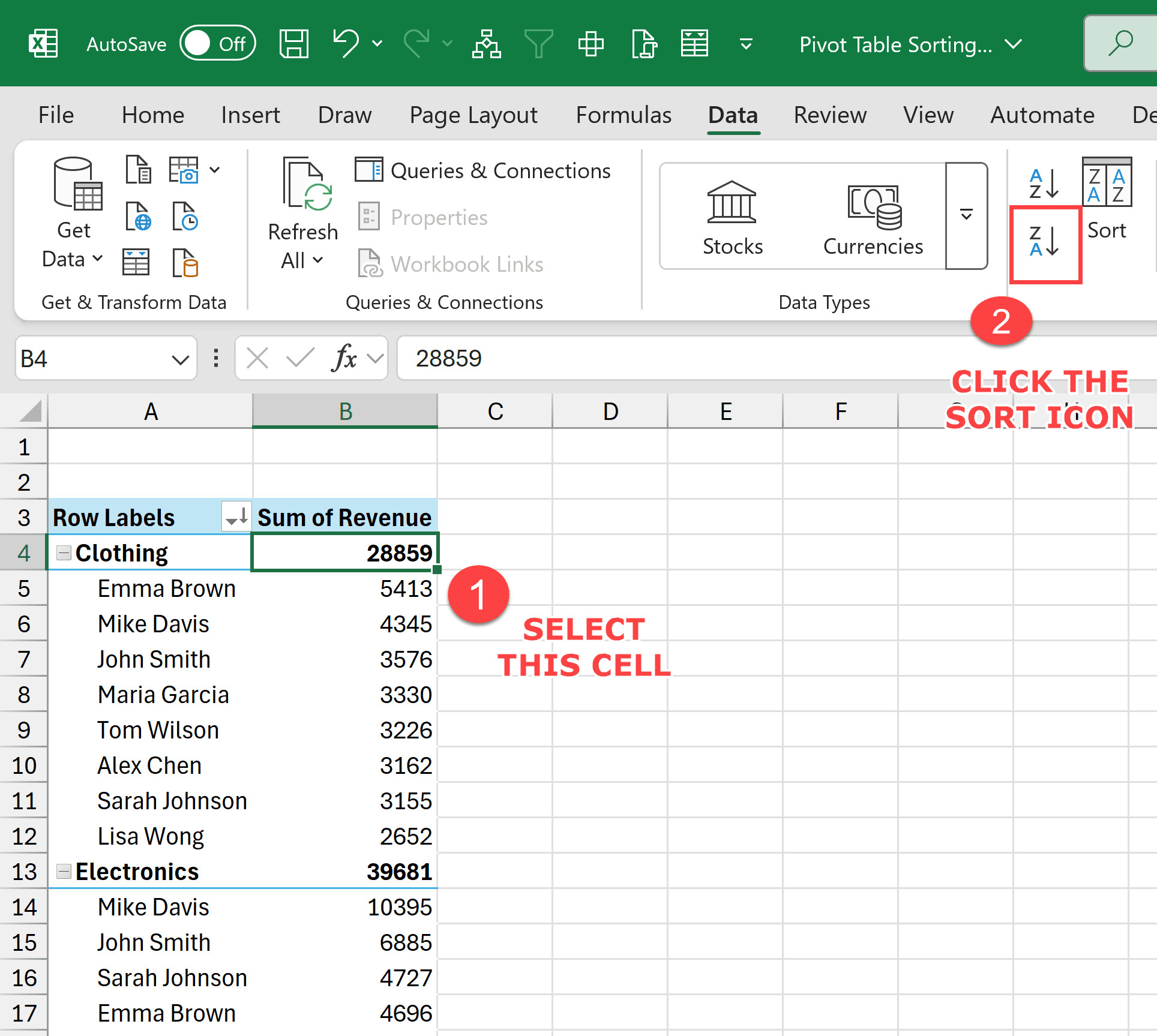
Task: Click the filter funnel icon in title bar
Action: 538,44
